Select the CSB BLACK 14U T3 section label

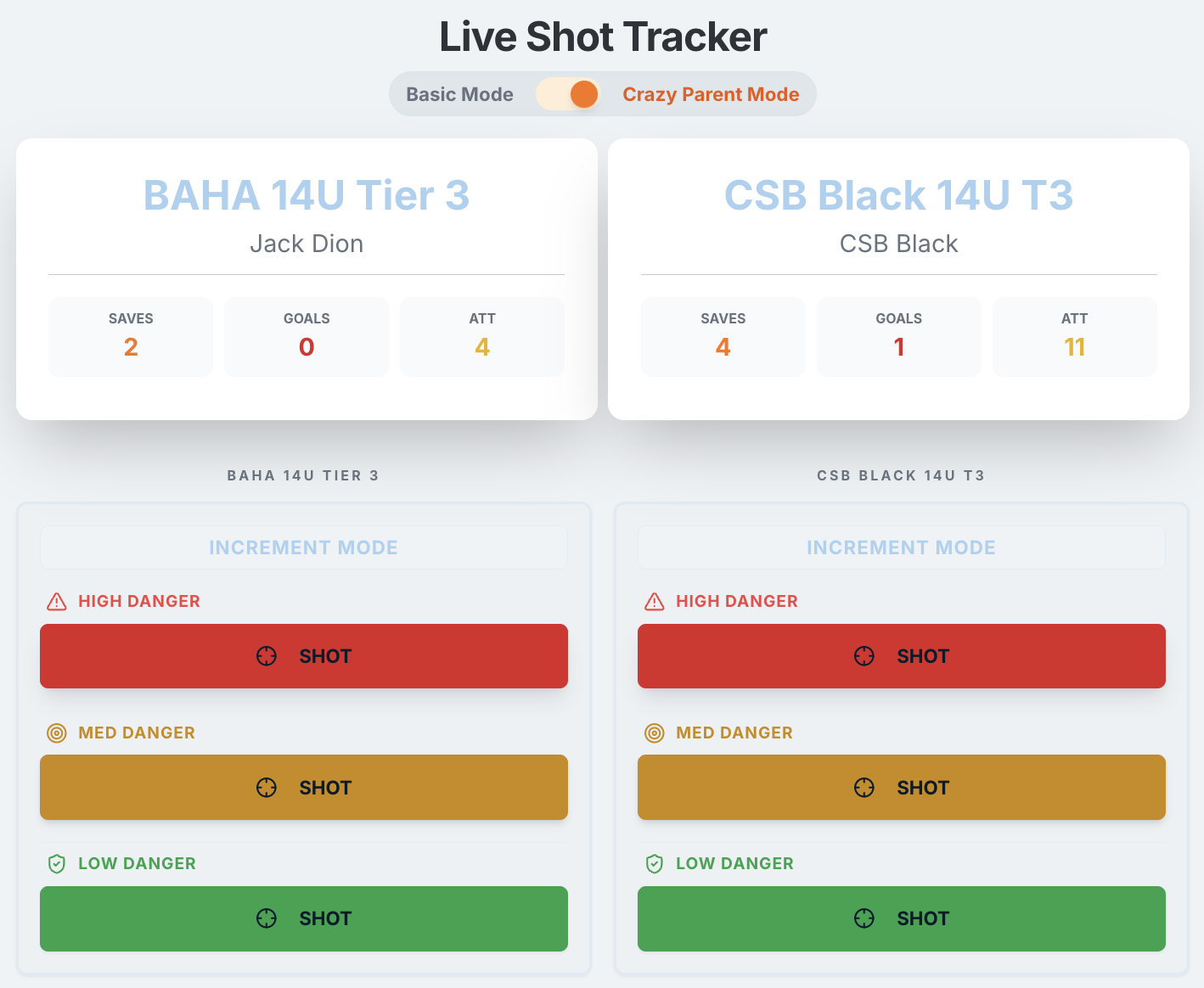tap(900, 475)
